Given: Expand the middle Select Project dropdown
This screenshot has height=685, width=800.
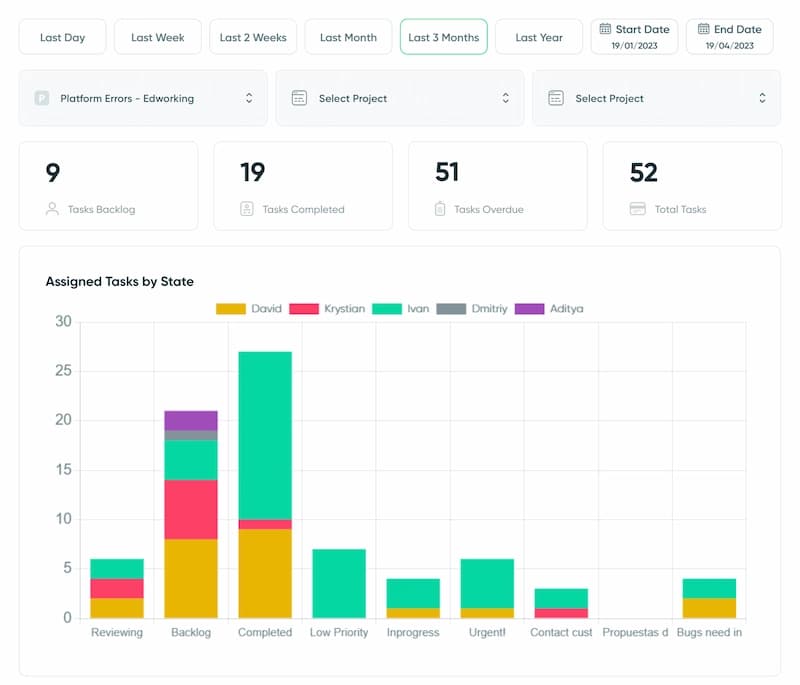Looking at the screenshot, I should (399, 98).
